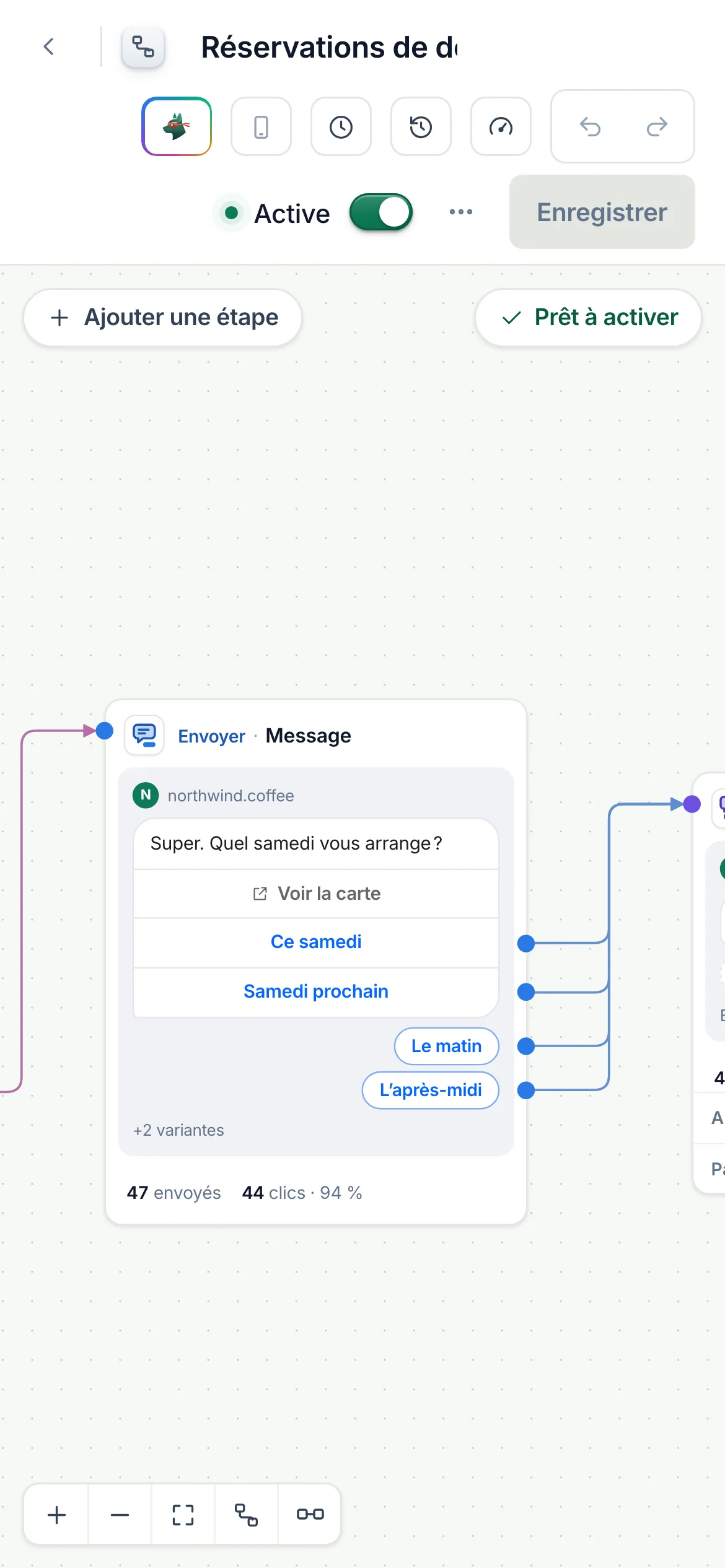Click the message step input connector dot
This screenshot has height=1568, width=725.
pos(105,731)
